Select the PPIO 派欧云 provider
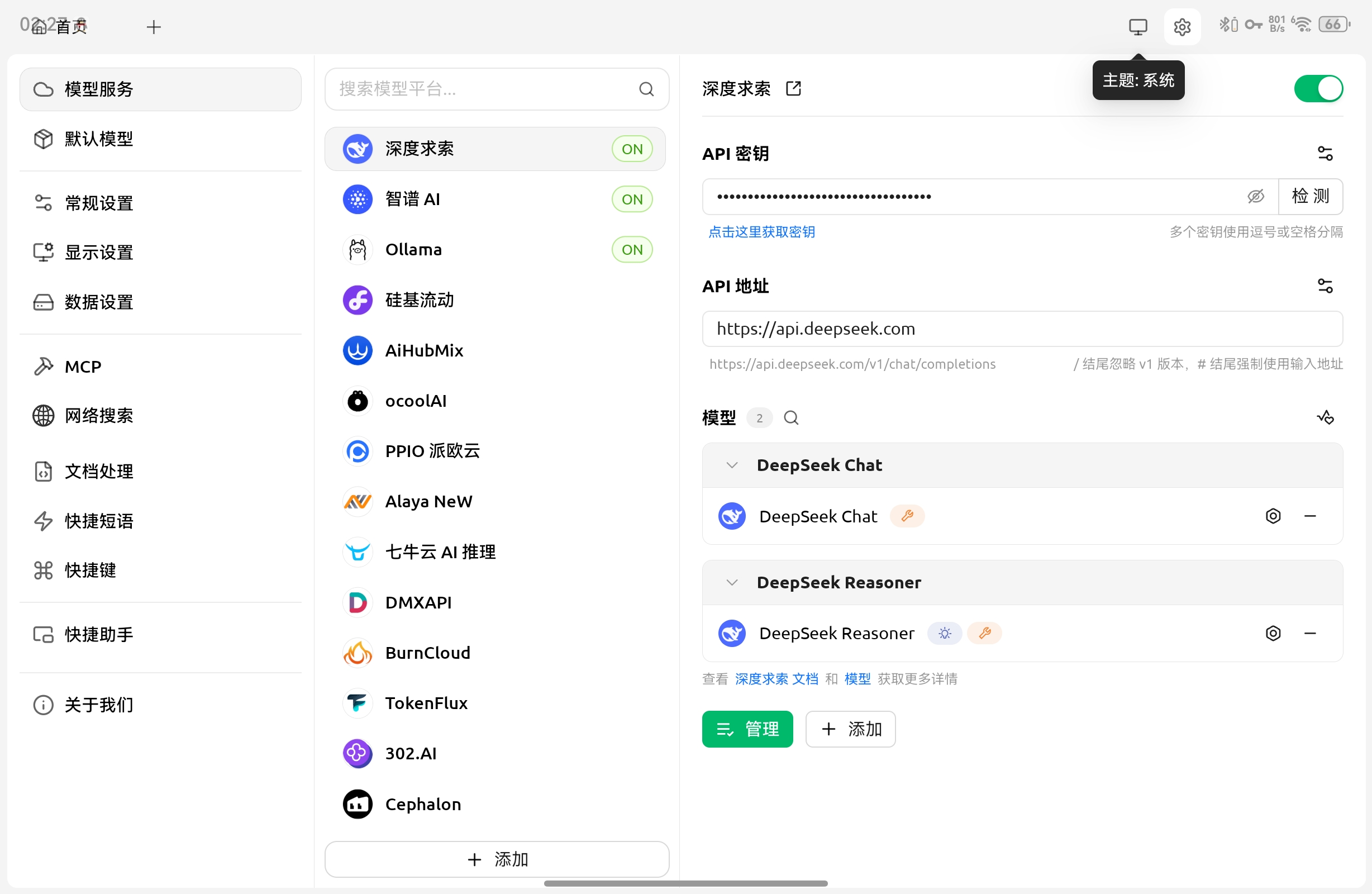Screen dimensions: 1372x894 click(x=494, y=451)
